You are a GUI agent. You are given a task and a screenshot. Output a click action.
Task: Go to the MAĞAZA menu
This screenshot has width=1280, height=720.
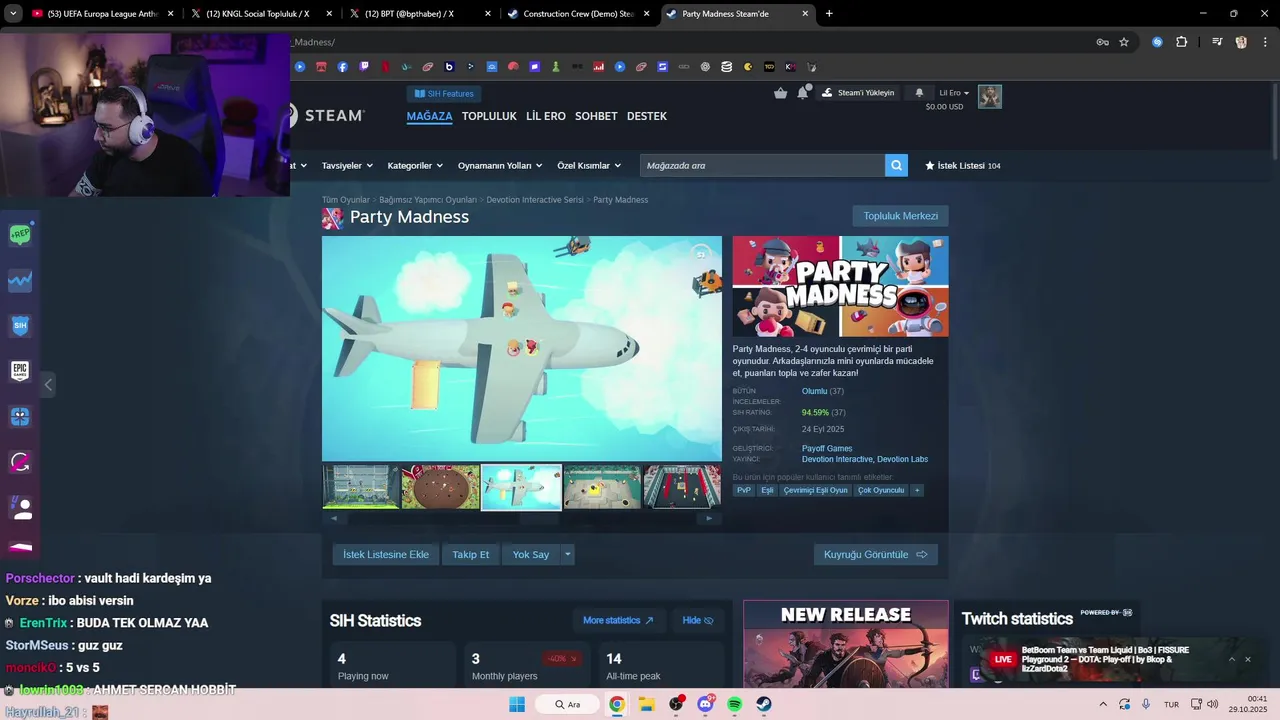(x=429, y=116)
